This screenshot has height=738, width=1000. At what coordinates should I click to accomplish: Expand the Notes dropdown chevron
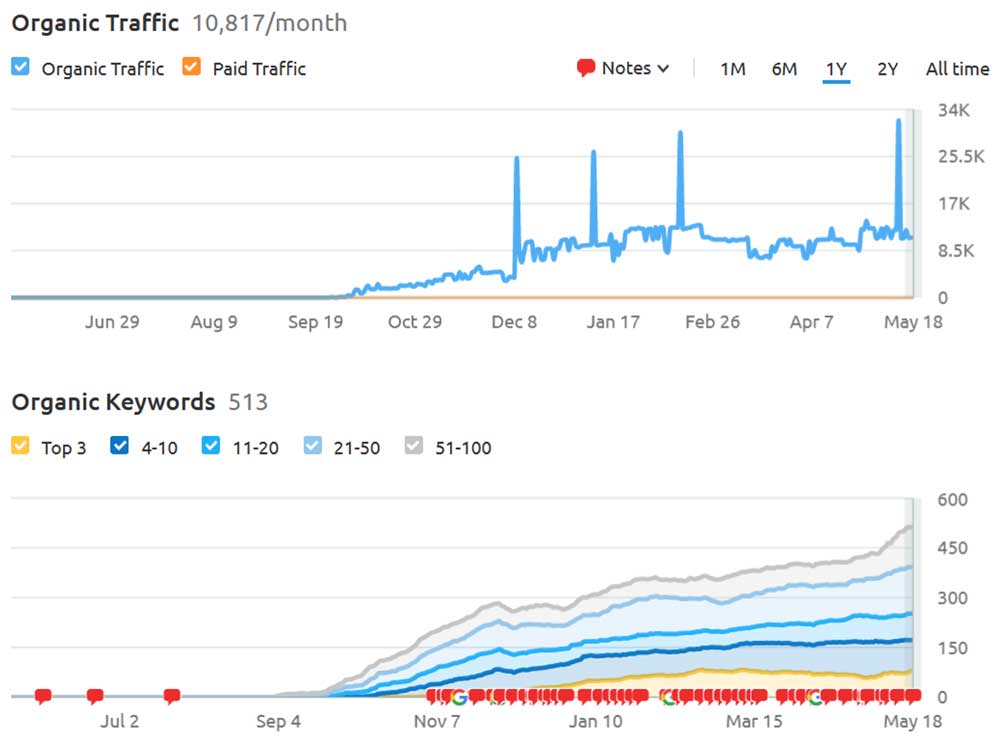[x=662, y=68]
